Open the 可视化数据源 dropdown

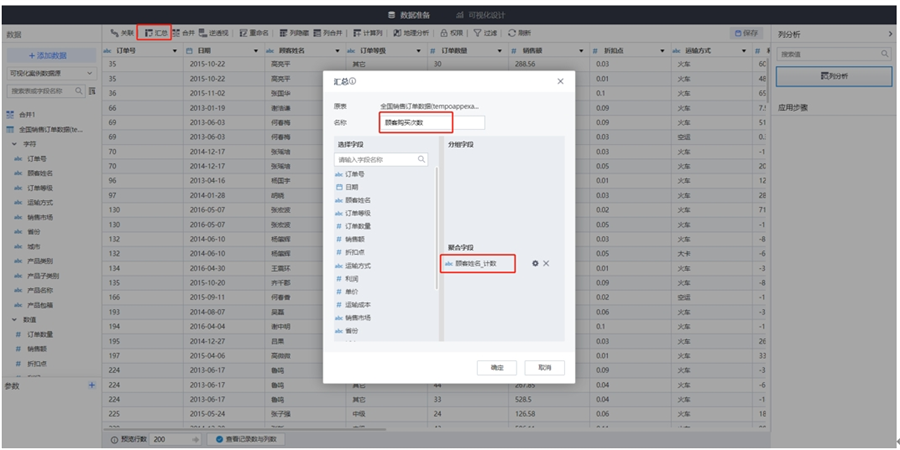point(49,73)
